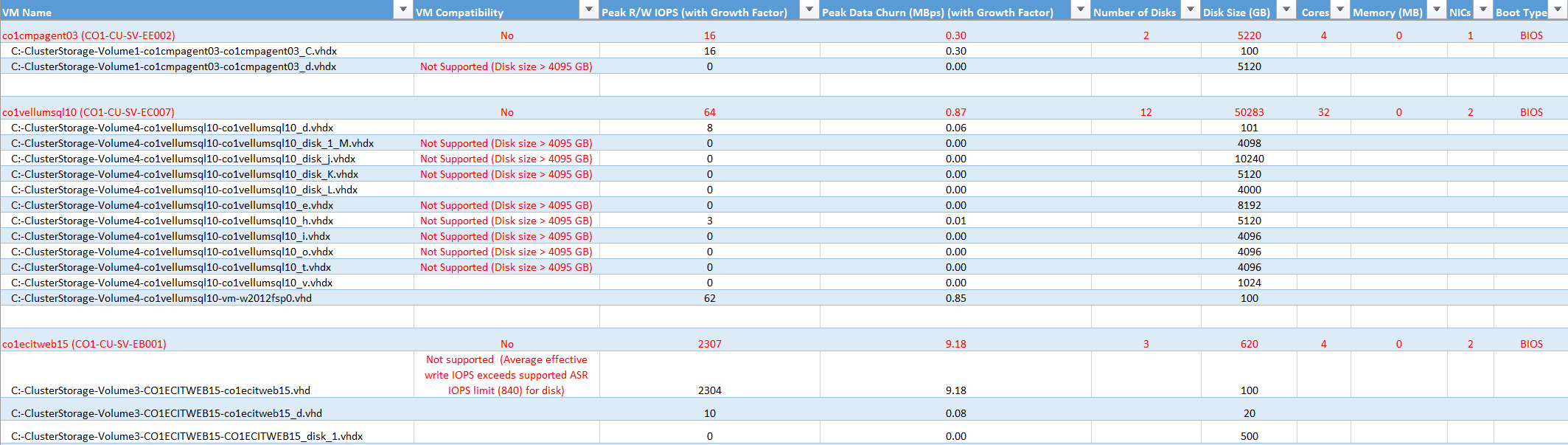Select the CO1ECITWEB15-co1ecitweb15.vhd disk name
The height and width of the screenshot is (445, 1568).
(x=161, y=390)
